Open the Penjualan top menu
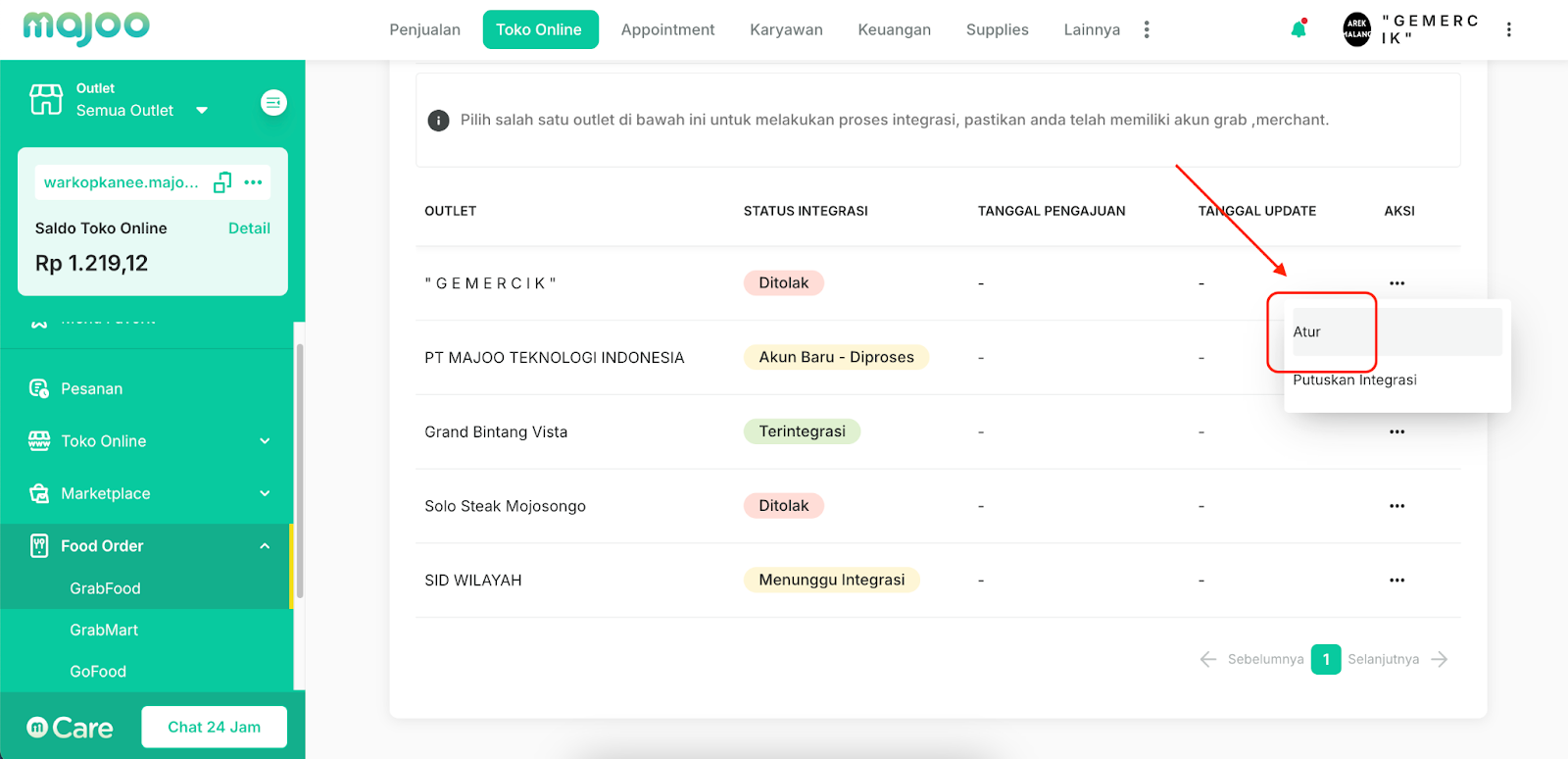The height and width of the screenshot is (759, 1568). (x=425, y=29)
